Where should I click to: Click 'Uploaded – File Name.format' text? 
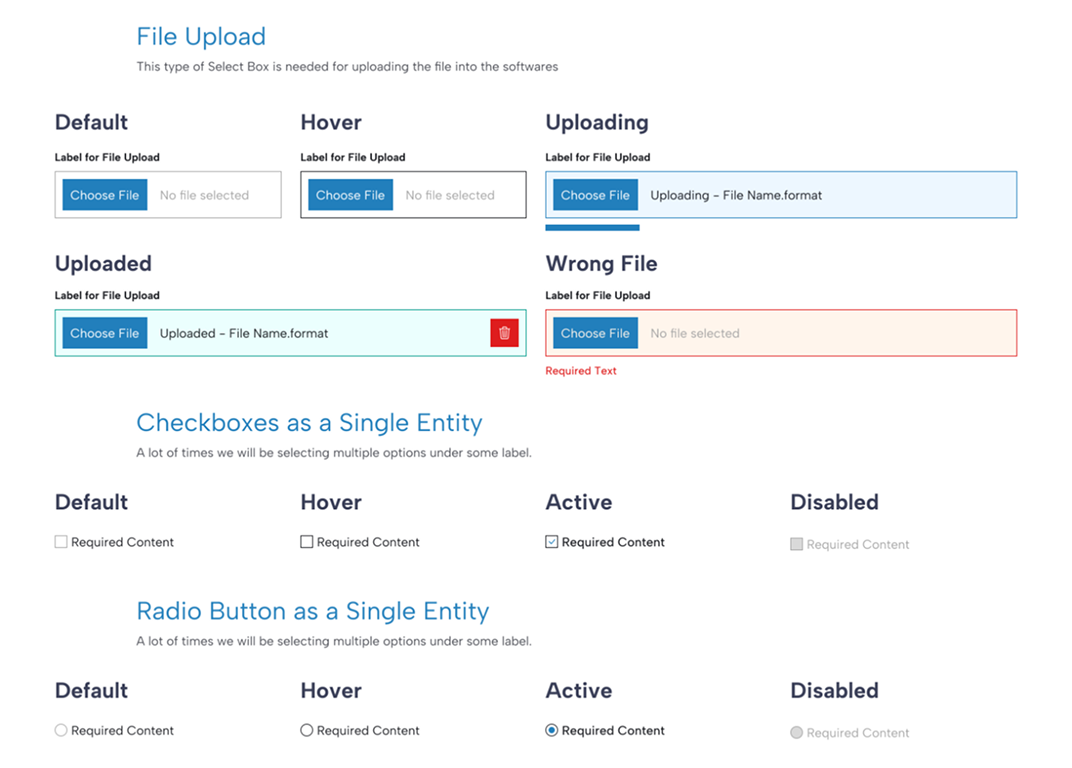point(244,333)
